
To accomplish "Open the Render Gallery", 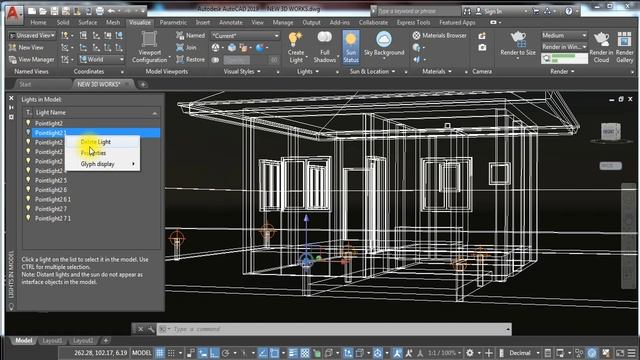I will pos(624,47).
